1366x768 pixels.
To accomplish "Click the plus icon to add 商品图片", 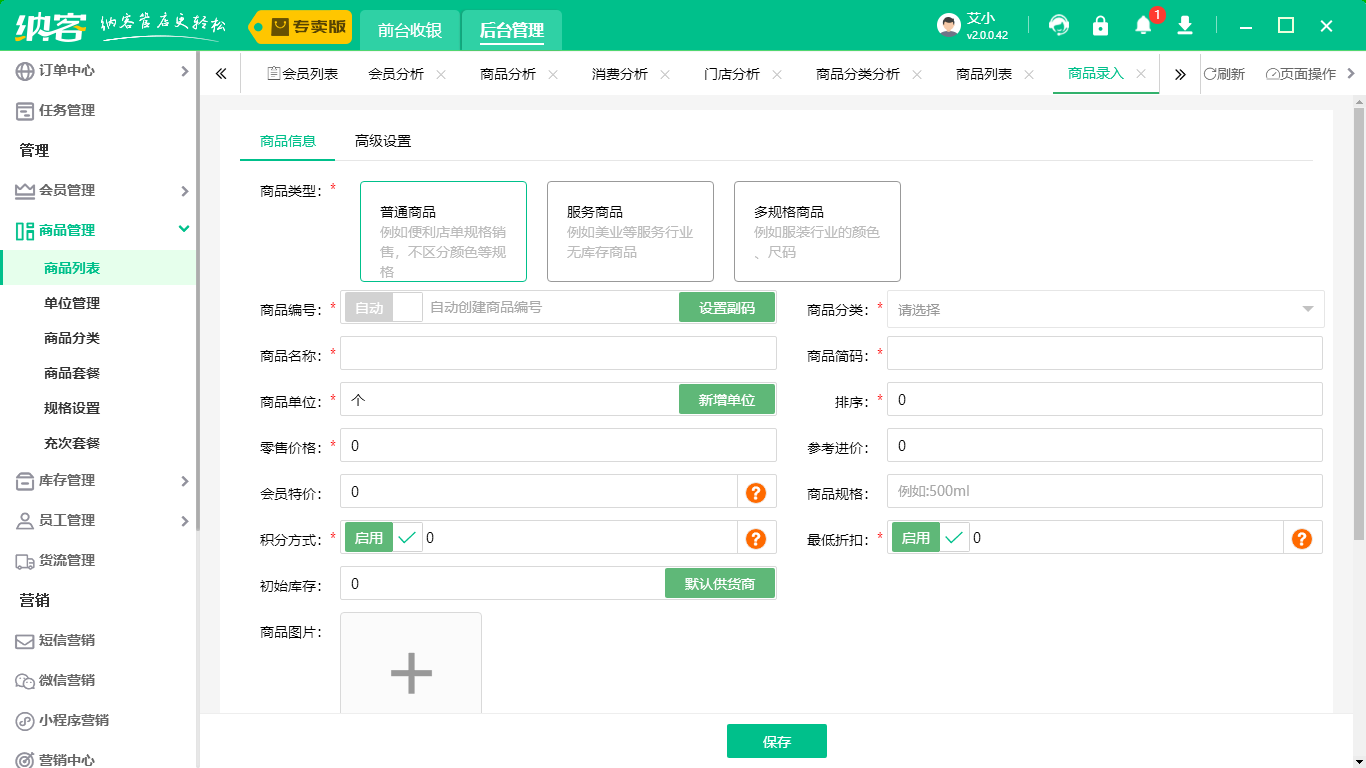I will pos(411,673).
